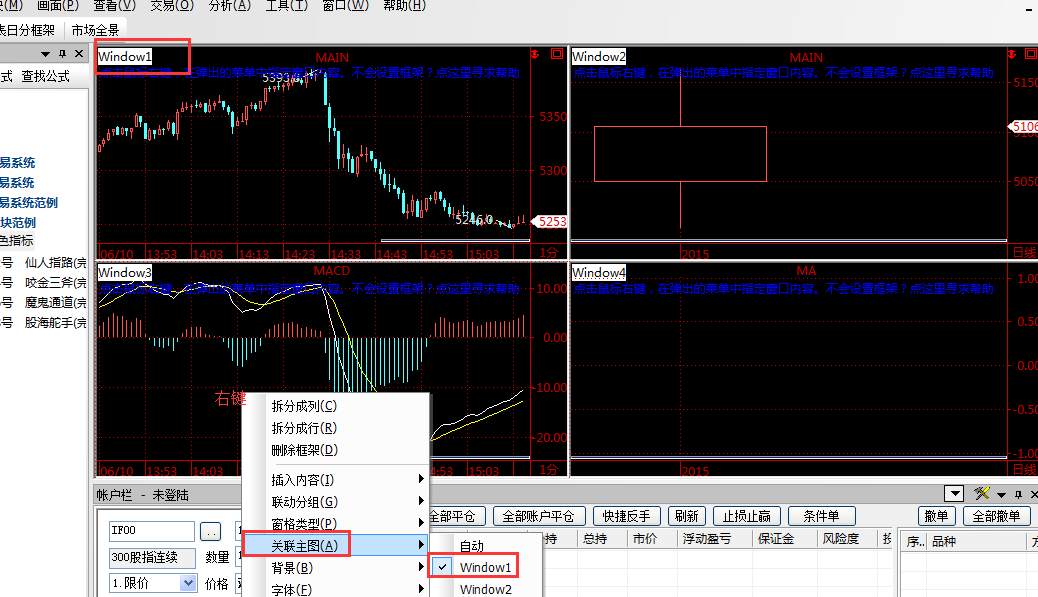Click the tools icon in account bar header
The height and width of the screenshot is (597, 1038).
coord(982,494)
